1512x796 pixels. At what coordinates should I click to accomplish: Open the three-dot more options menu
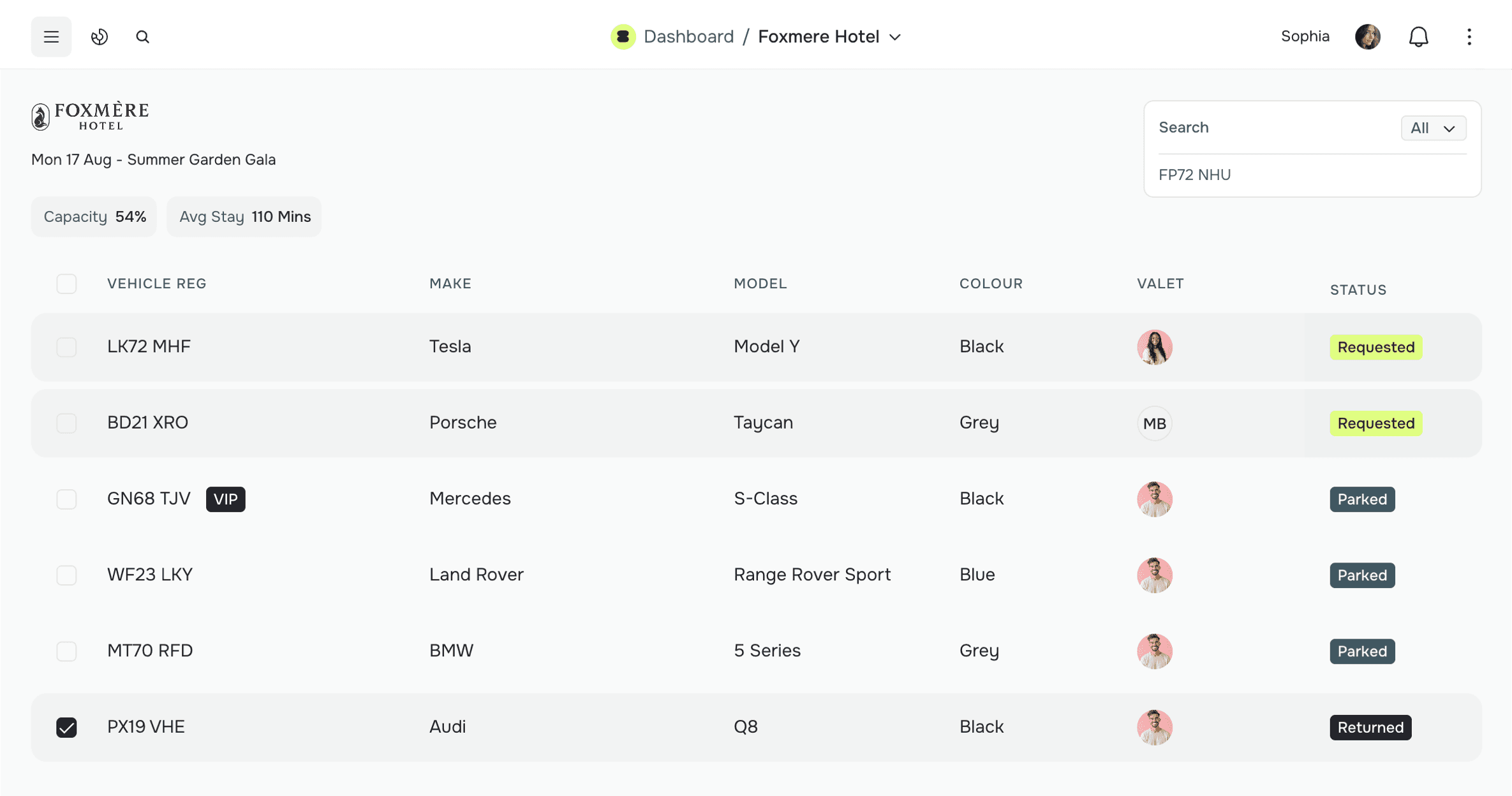coord(1469,37)
